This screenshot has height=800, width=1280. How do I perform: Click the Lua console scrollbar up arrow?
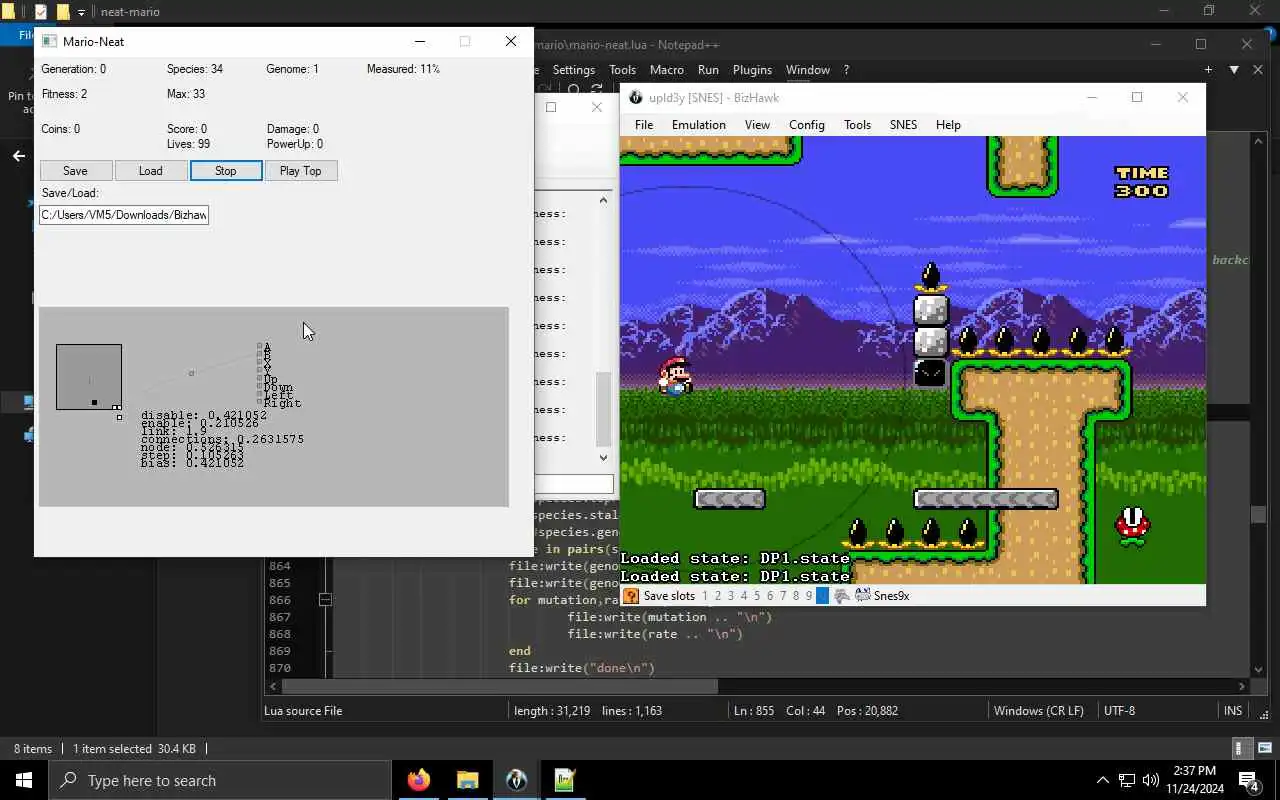click(603, 200)
